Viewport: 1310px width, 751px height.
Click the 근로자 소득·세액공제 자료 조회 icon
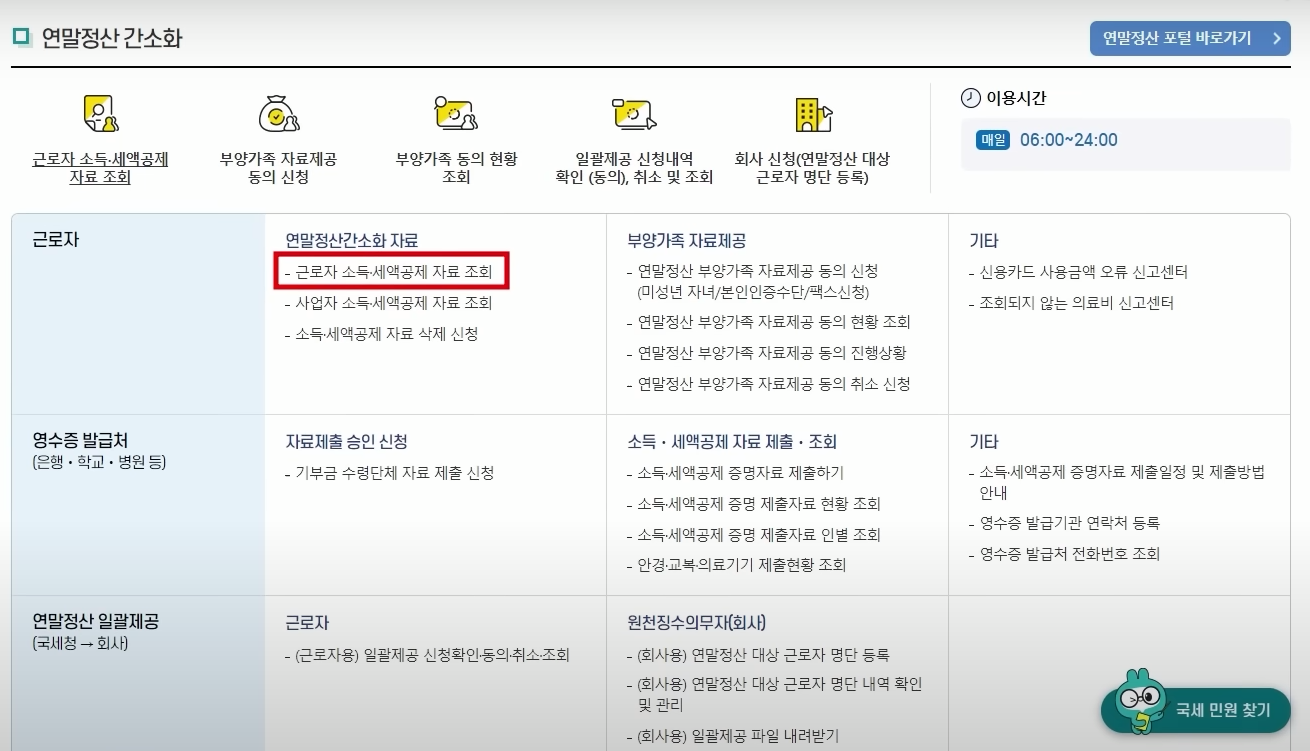click(x=101, y=114)
